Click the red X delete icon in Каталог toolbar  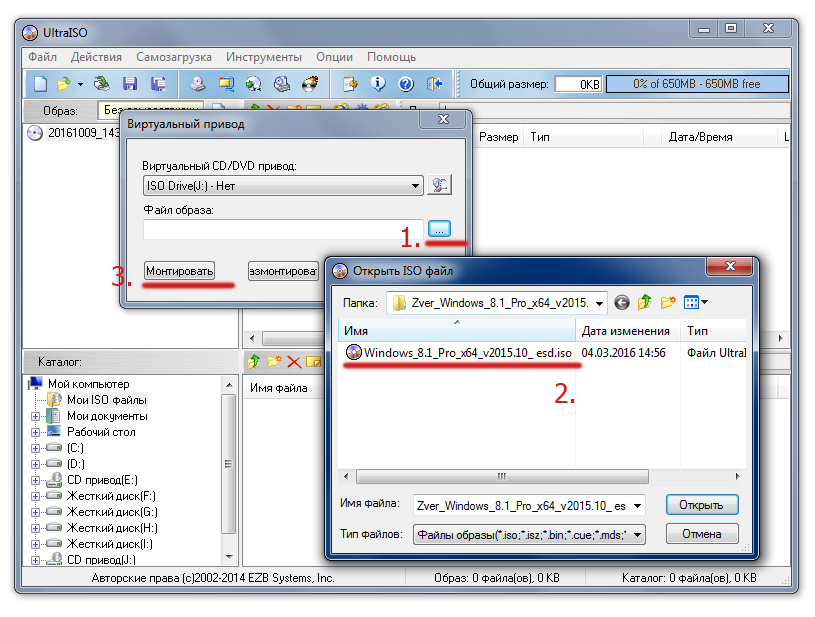pos(294,362)
